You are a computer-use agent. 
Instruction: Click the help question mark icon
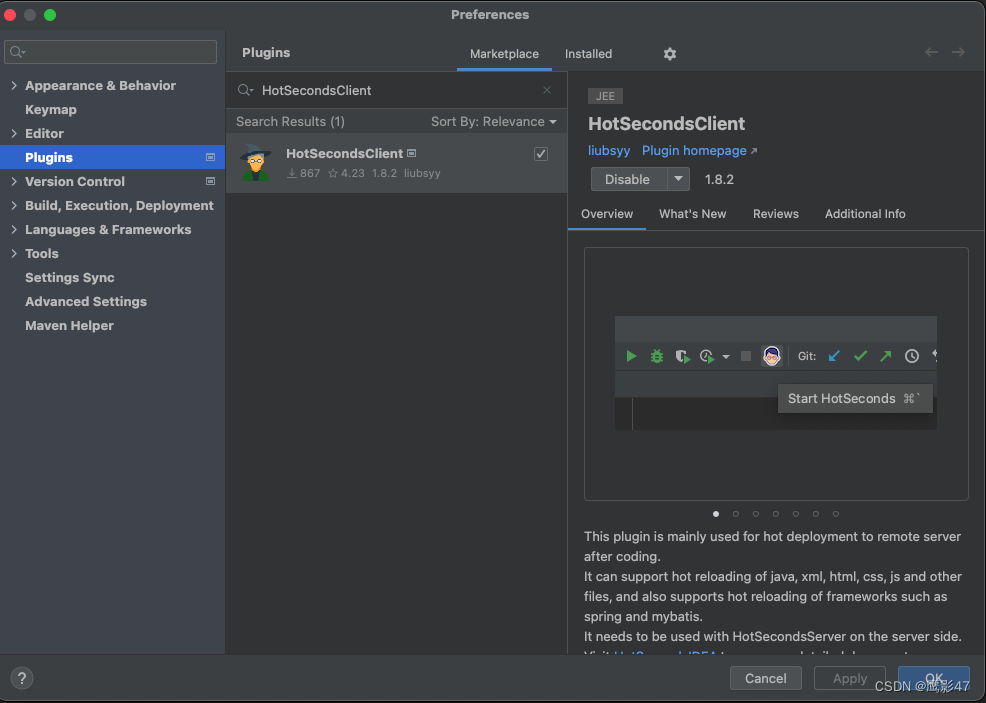(21, 678)
